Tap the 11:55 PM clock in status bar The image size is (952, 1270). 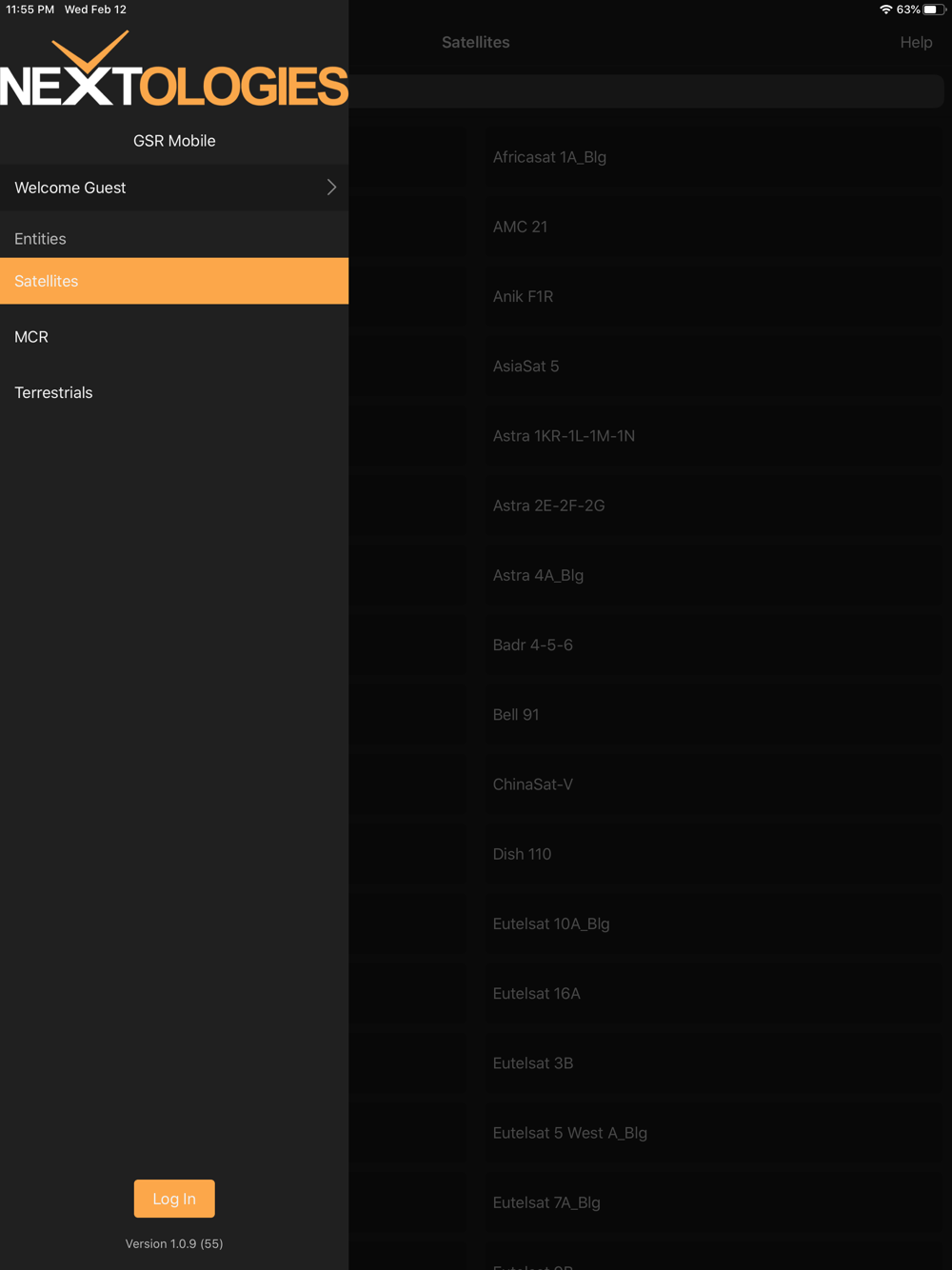coord(30,10)
